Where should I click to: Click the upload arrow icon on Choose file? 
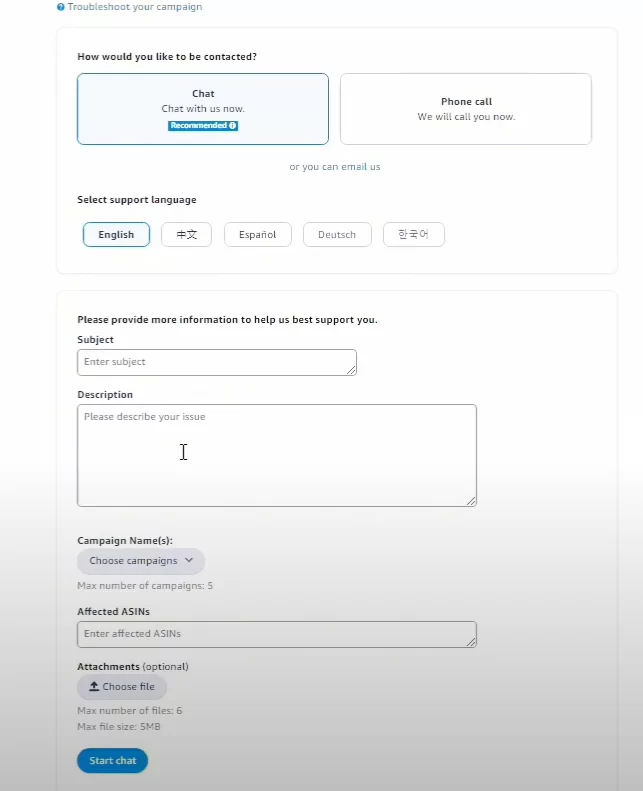pos(94,686)
